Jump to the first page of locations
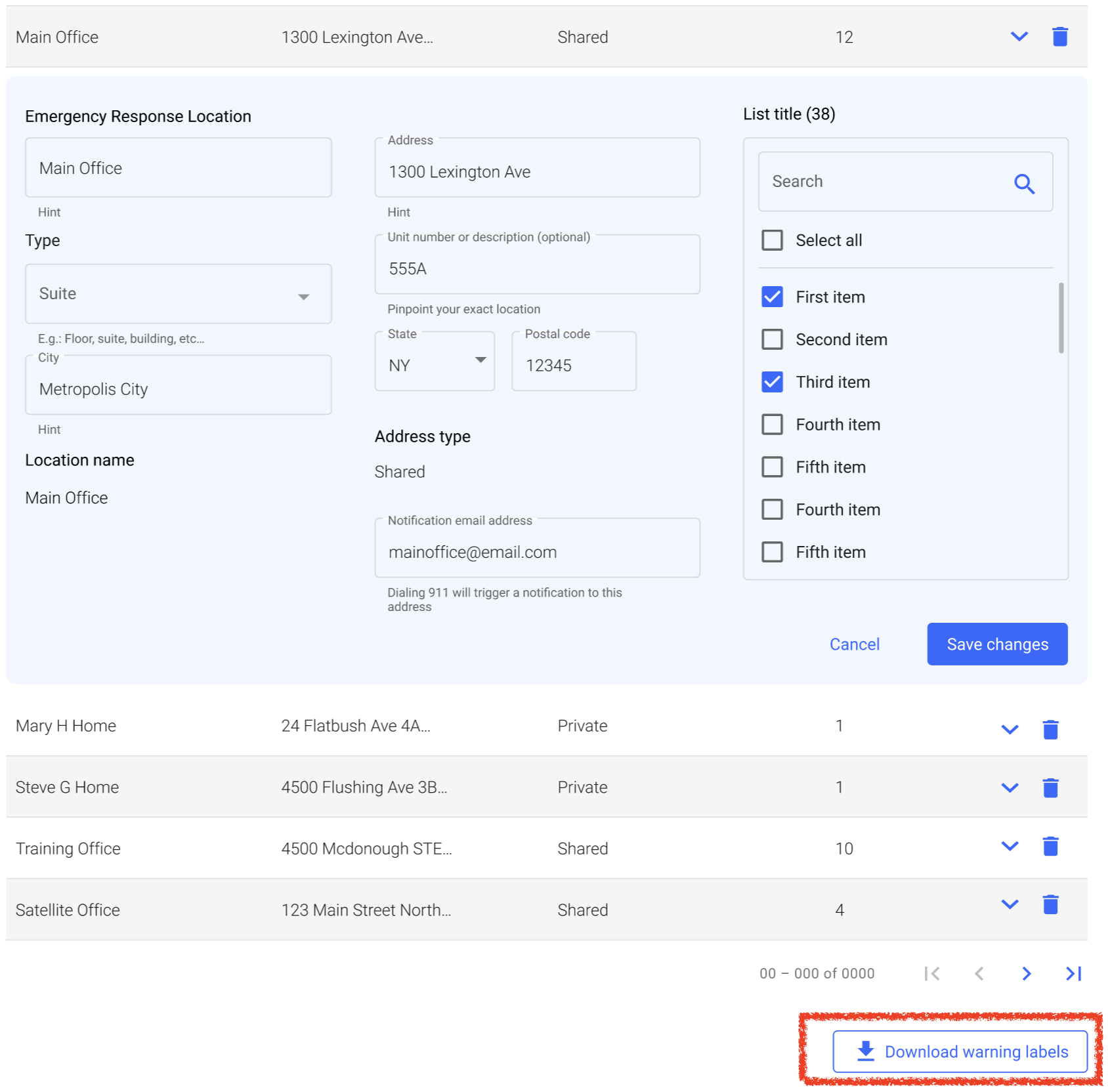This screenshot has height=1092, width=1108. 931,974
